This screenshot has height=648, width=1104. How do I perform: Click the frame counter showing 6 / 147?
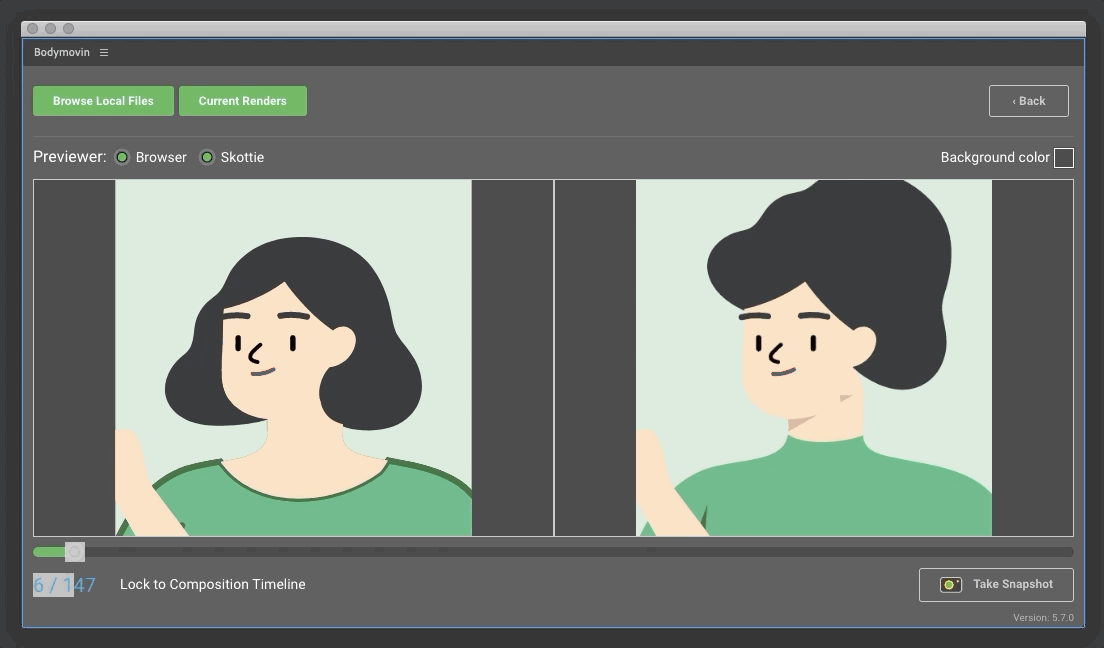[62, 584]
